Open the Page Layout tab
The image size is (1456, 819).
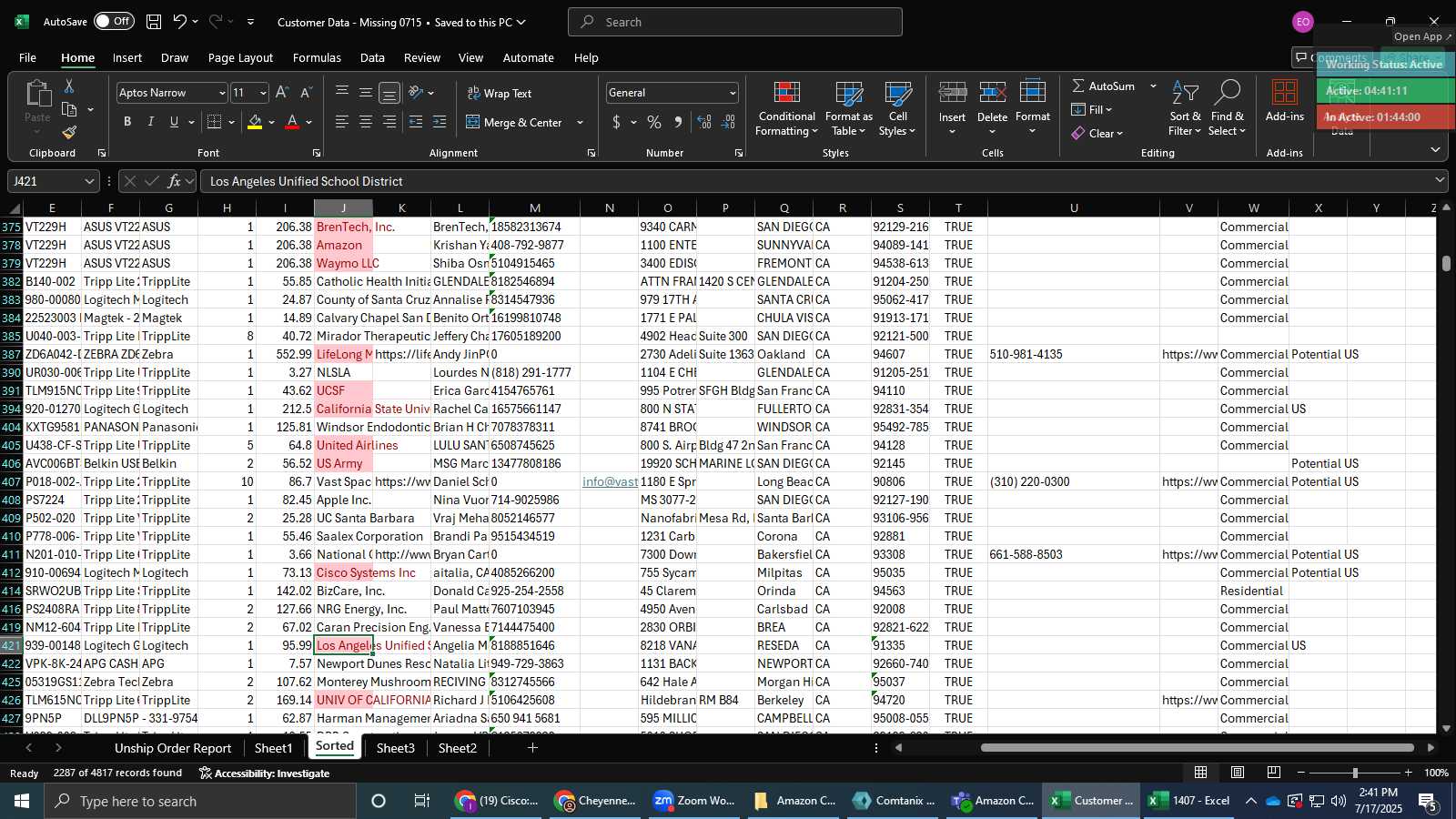point(240,57)
